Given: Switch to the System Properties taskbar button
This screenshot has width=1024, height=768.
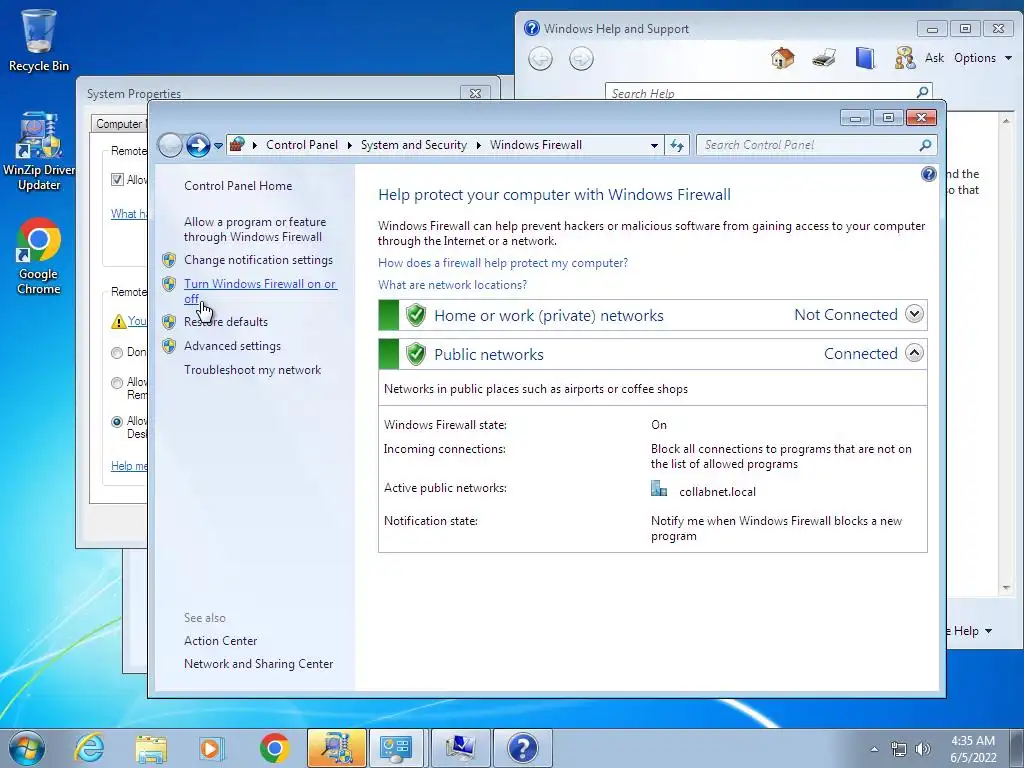Looking at the screenshot, I should 460,748.
